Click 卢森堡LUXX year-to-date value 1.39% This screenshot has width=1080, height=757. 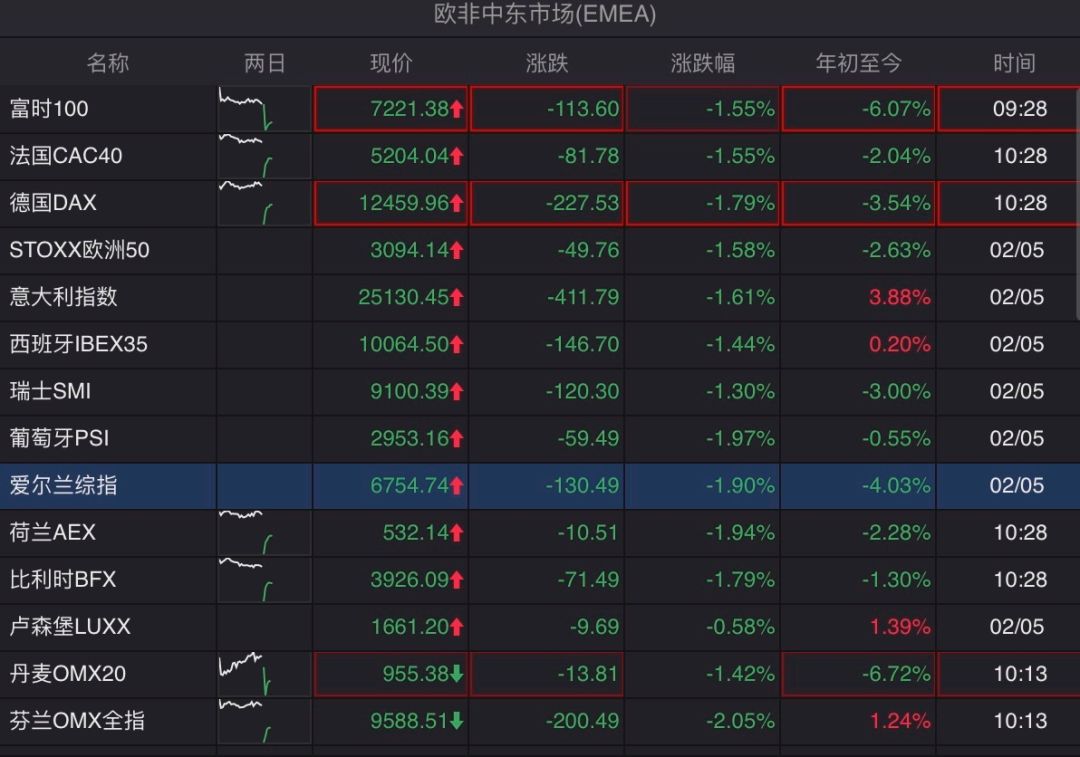[900, 627]
